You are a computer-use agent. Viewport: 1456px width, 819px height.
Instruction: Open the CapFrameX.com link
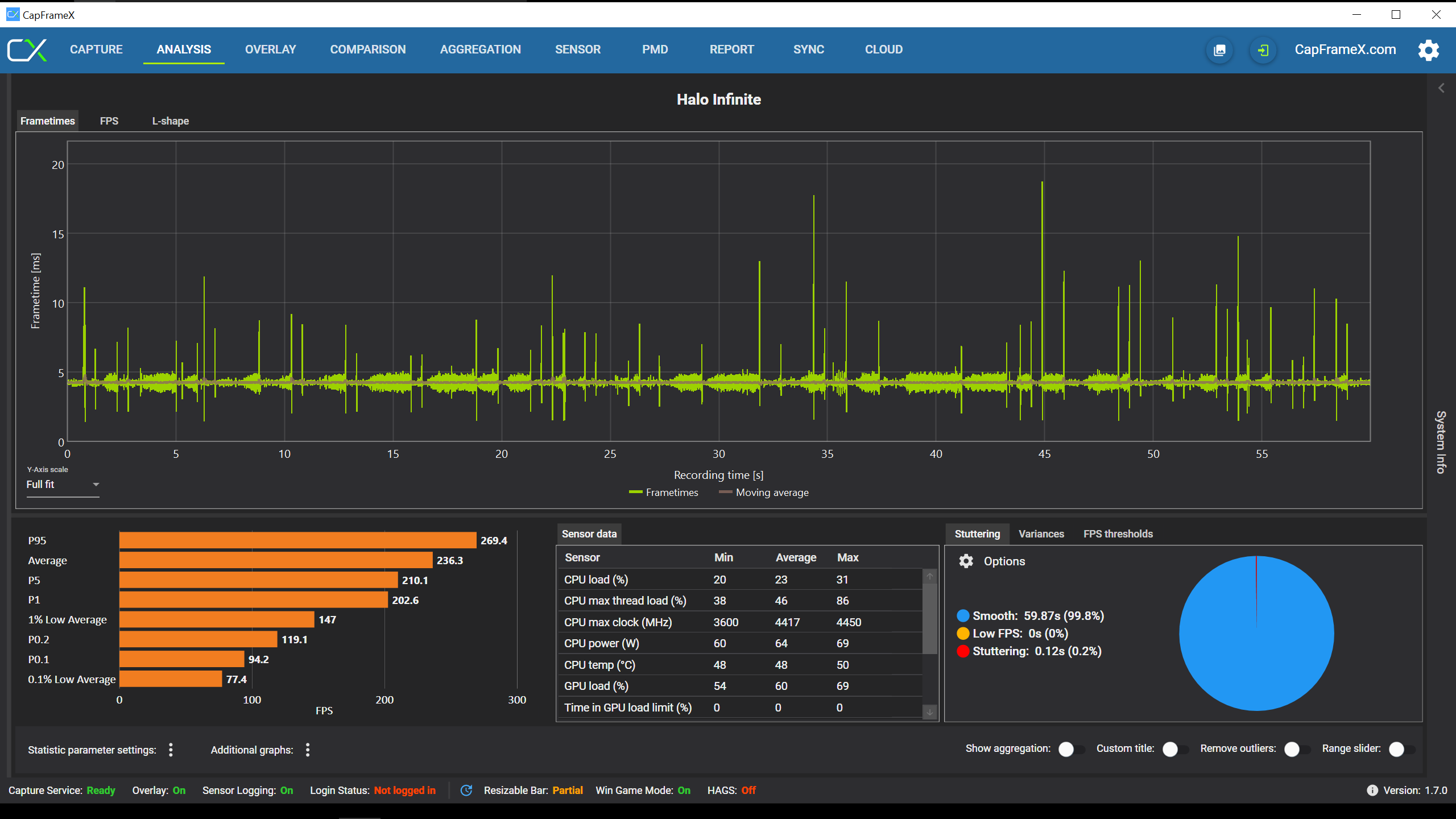[1345, 49]
